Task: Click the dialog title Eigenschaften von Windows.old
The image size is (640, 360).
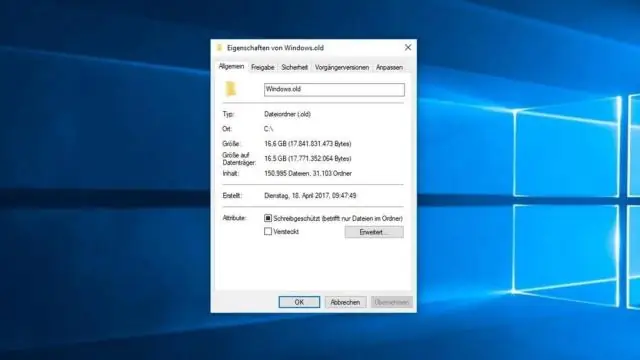Action: pyautogui.click(x=275, y=48)
